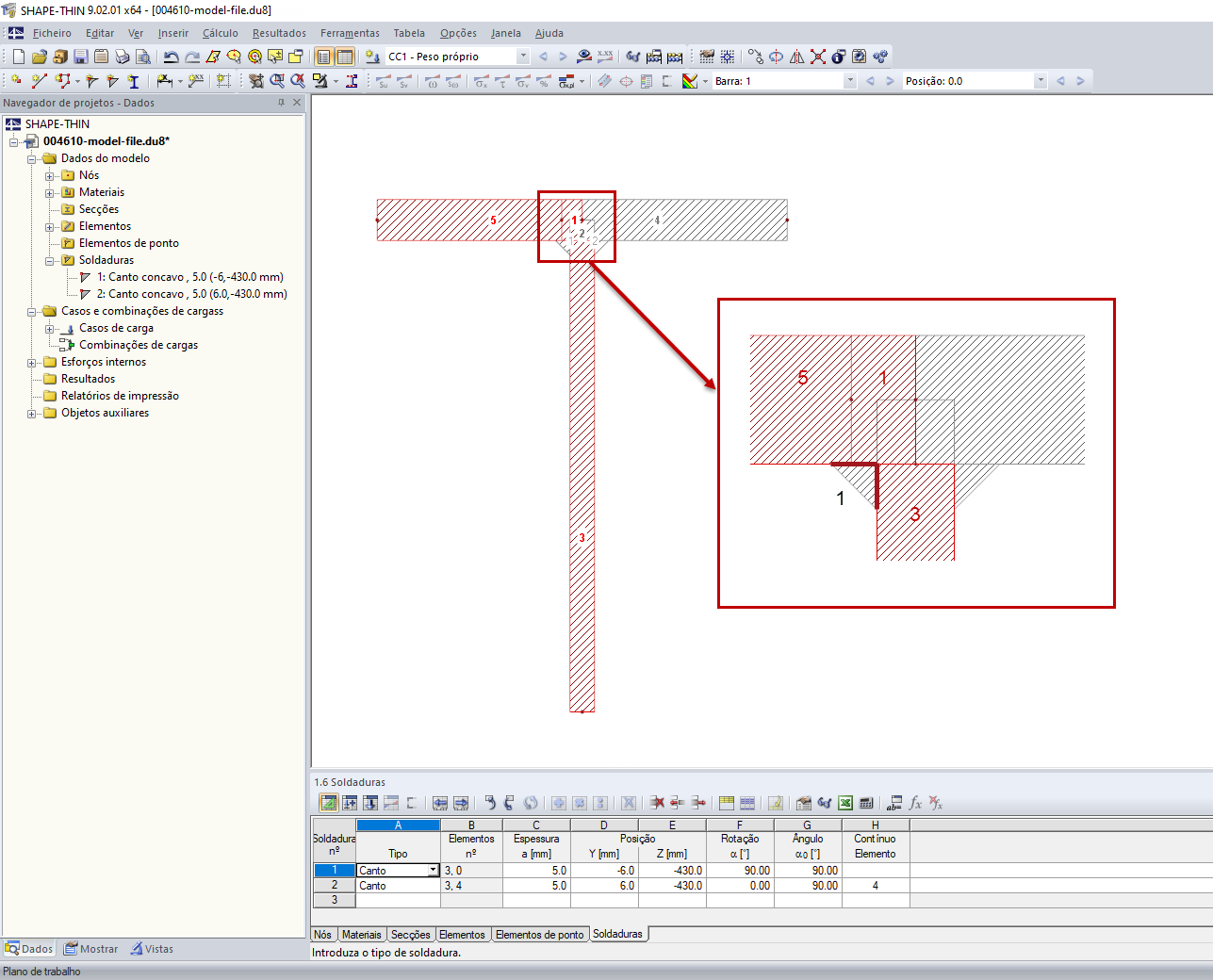Open the Editar menu
This screenshot has height=980, width=1213.
point(100,33)
